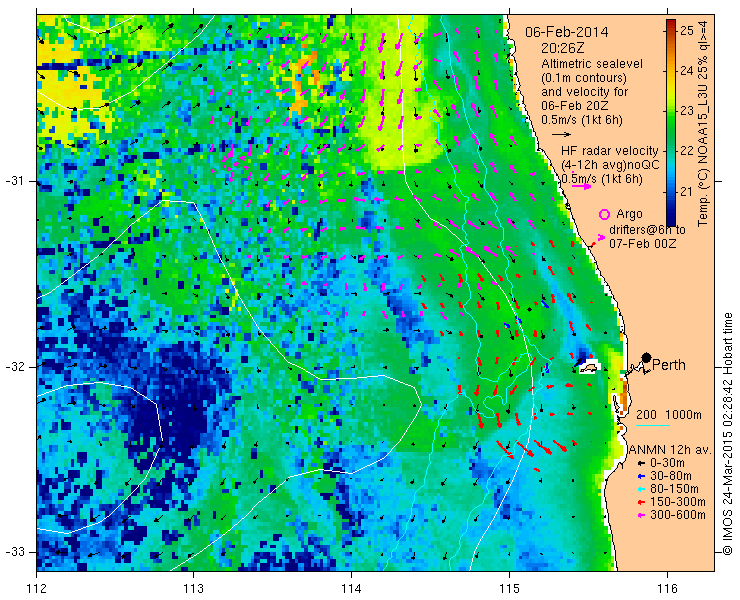Click the white Rottnest Island shape
Image resolution: width=740 pixels, height=600 pixels.
[x=588, y=367]
